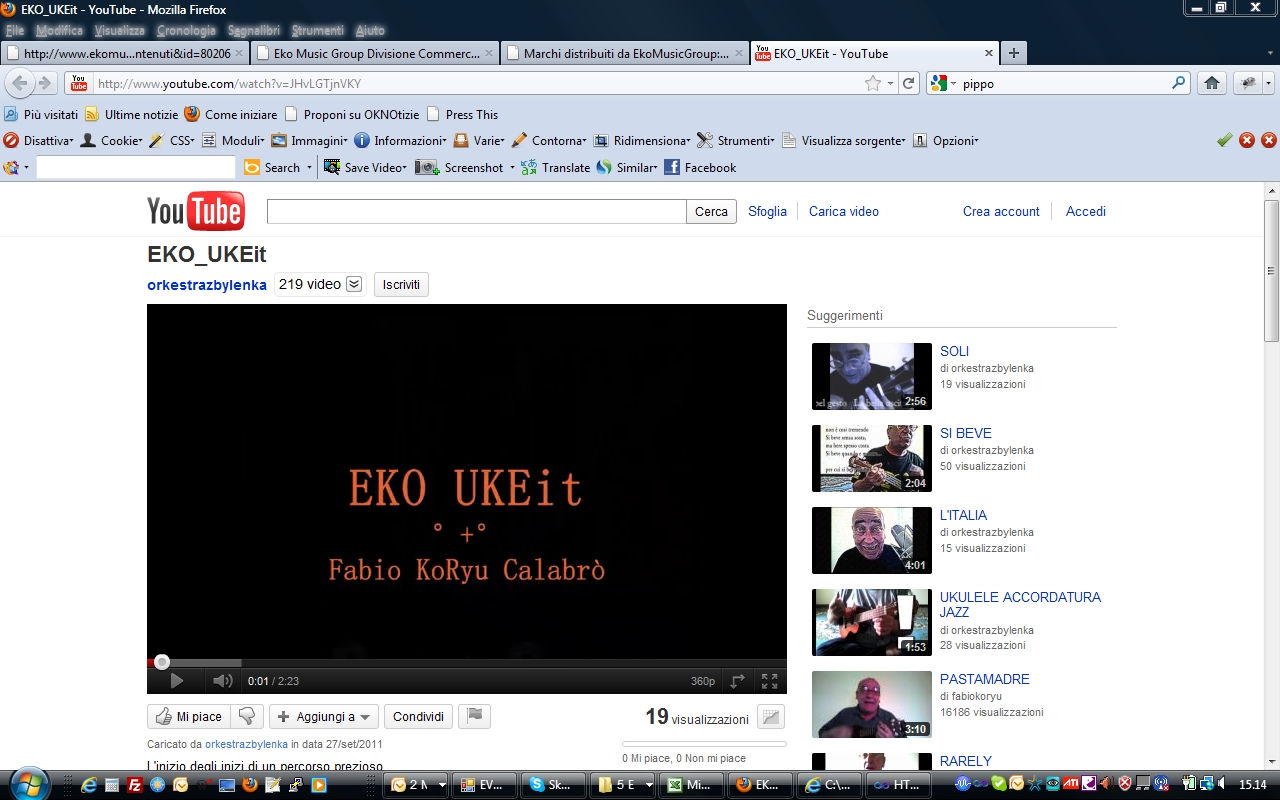
Task: Open the PASTAMADRE suggested video link
Action: (984, 679)
